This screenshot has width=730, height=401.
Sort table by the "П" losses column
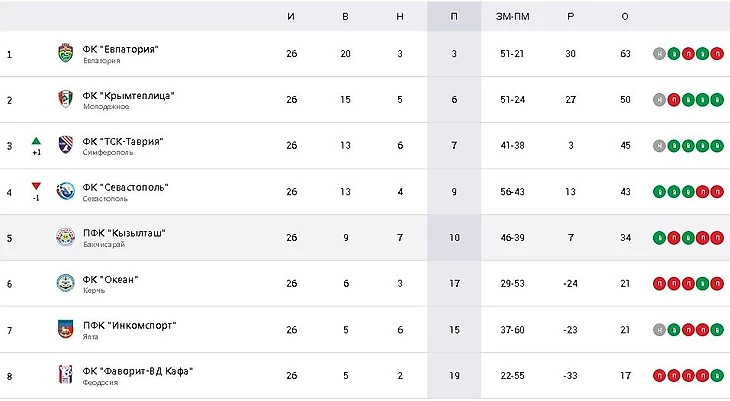[453, 17]
